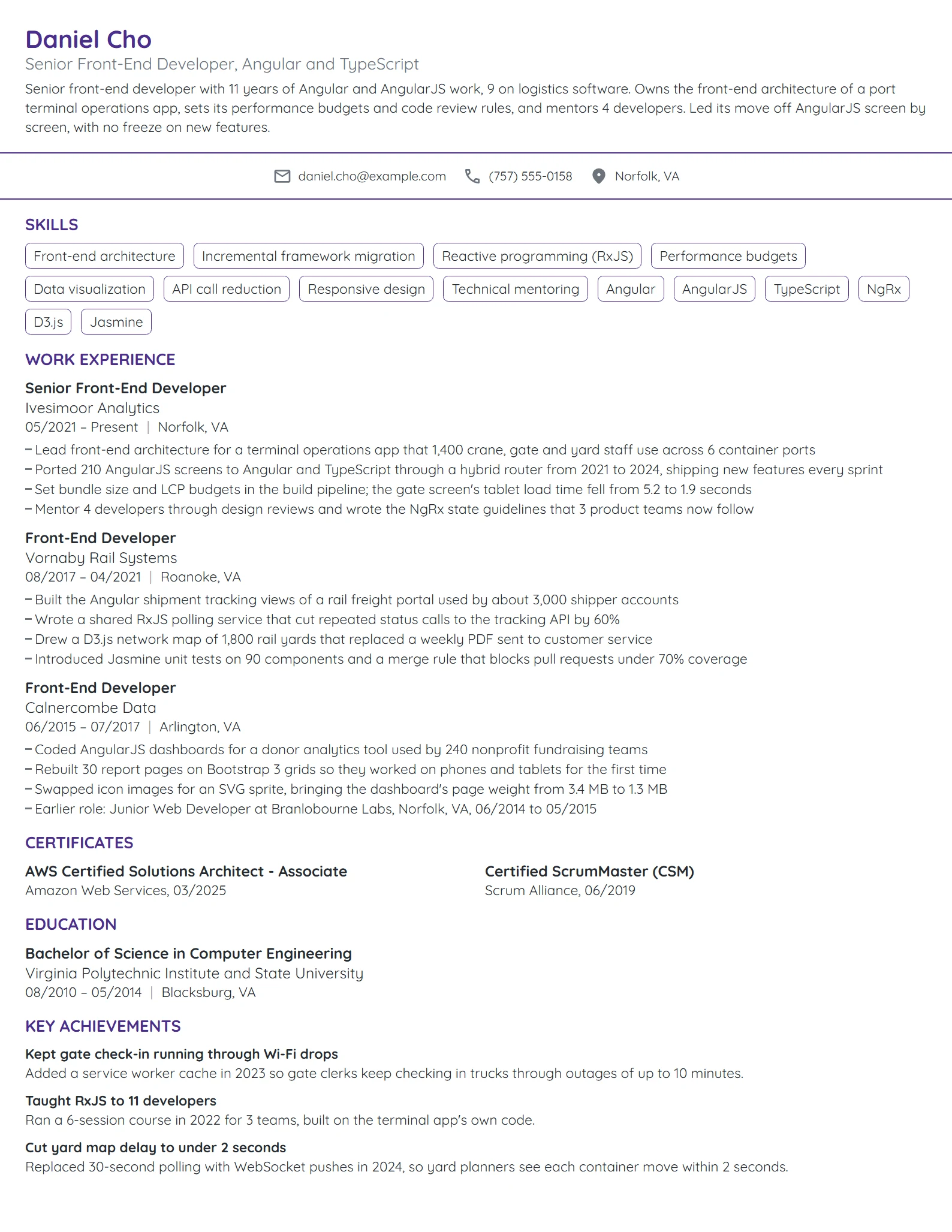Select the Front-end architecture skill tag

pyautogui.click(x=104, y=256)
